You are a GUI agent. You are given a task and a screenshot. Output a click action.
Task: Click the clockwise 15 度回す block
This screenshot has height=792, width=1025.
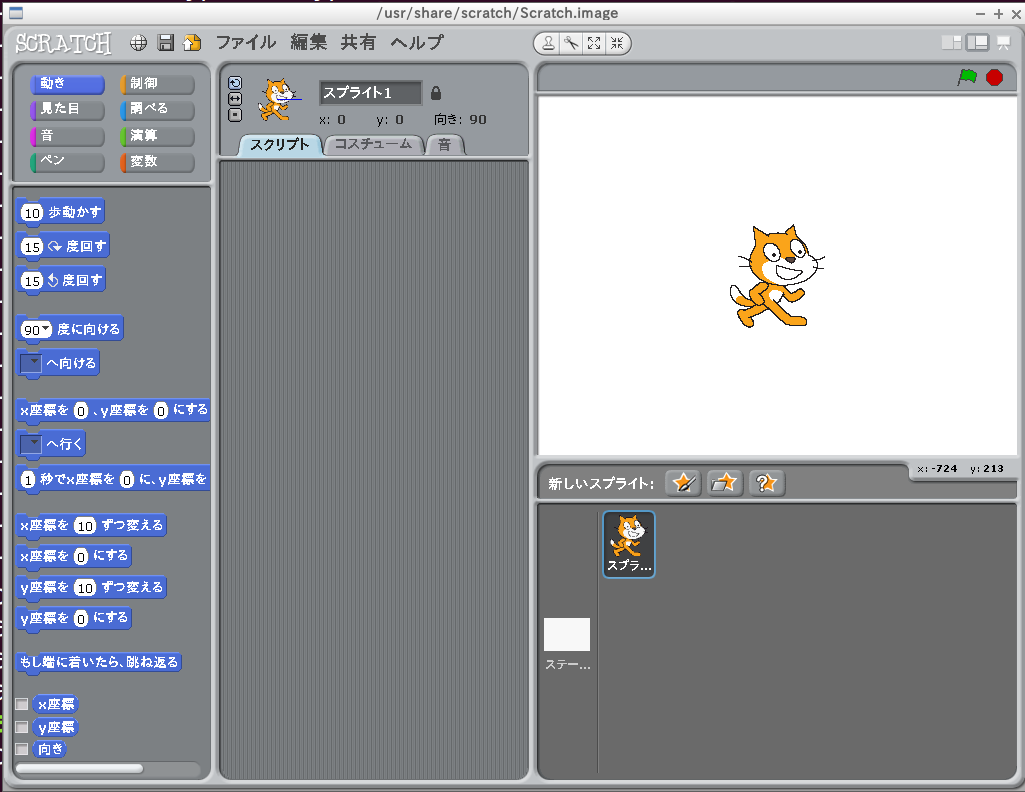[63, 246]
